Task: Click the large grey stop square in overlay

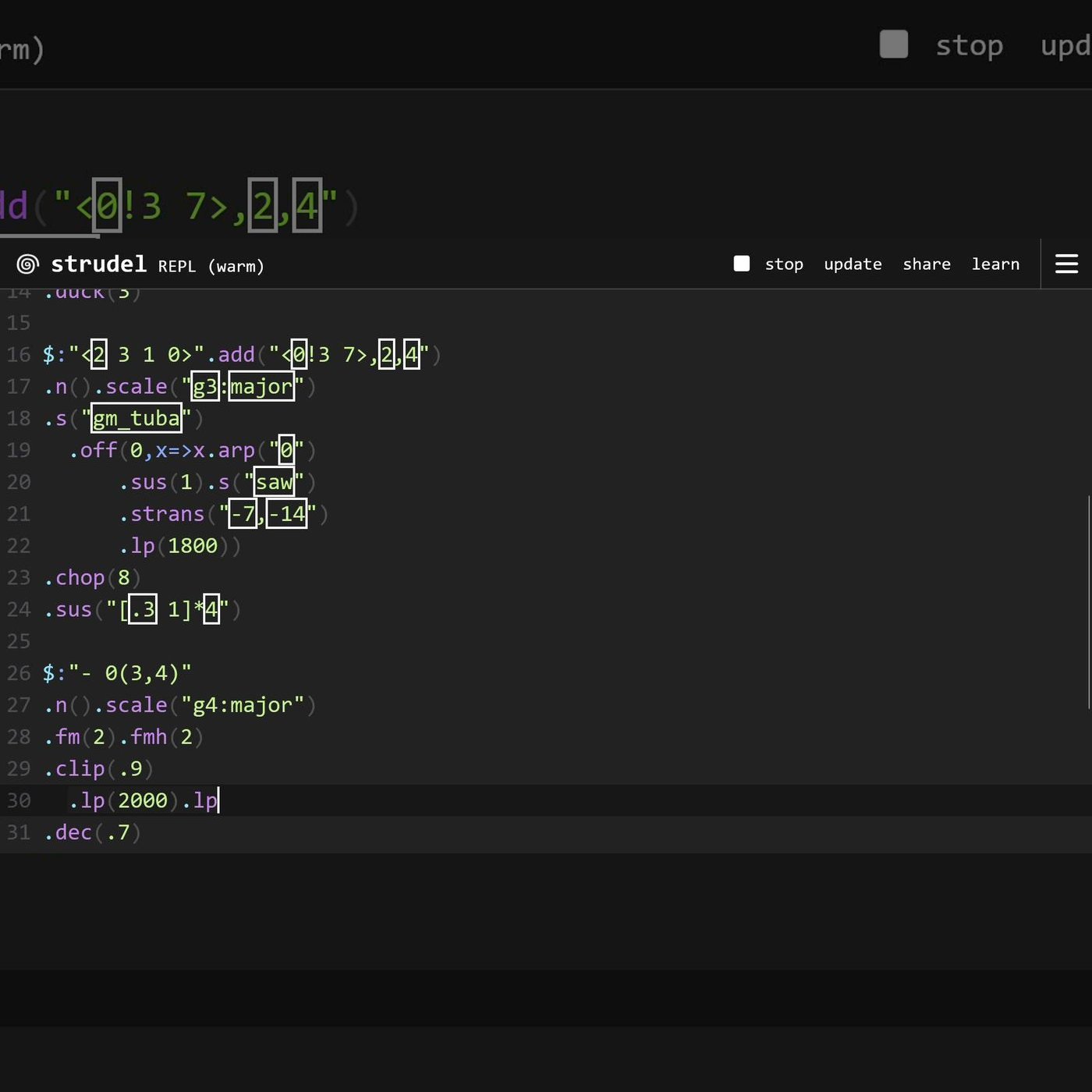Action: 894,44
